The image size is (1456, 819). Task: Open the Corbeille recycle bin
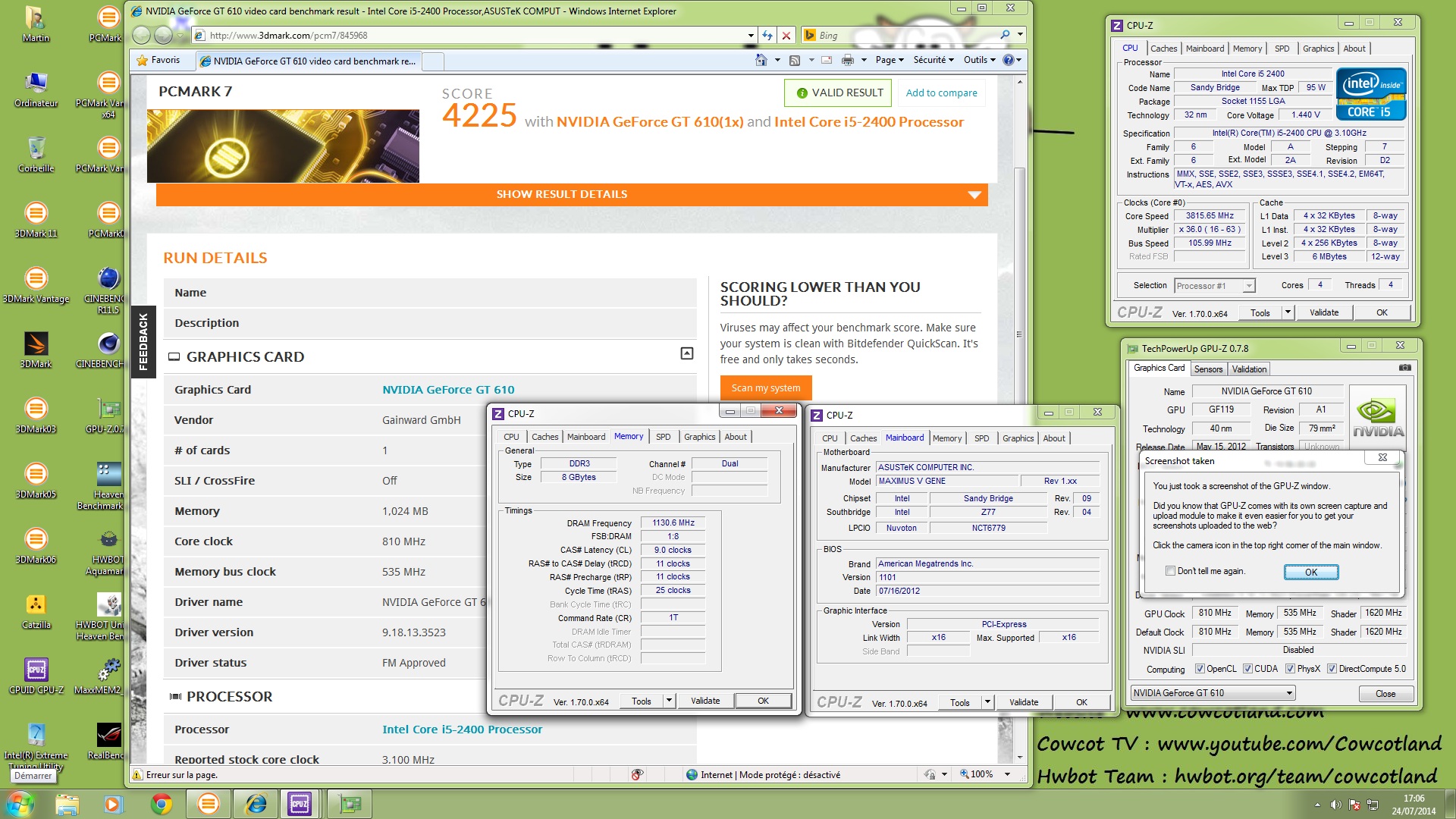(x=36, y=154)
